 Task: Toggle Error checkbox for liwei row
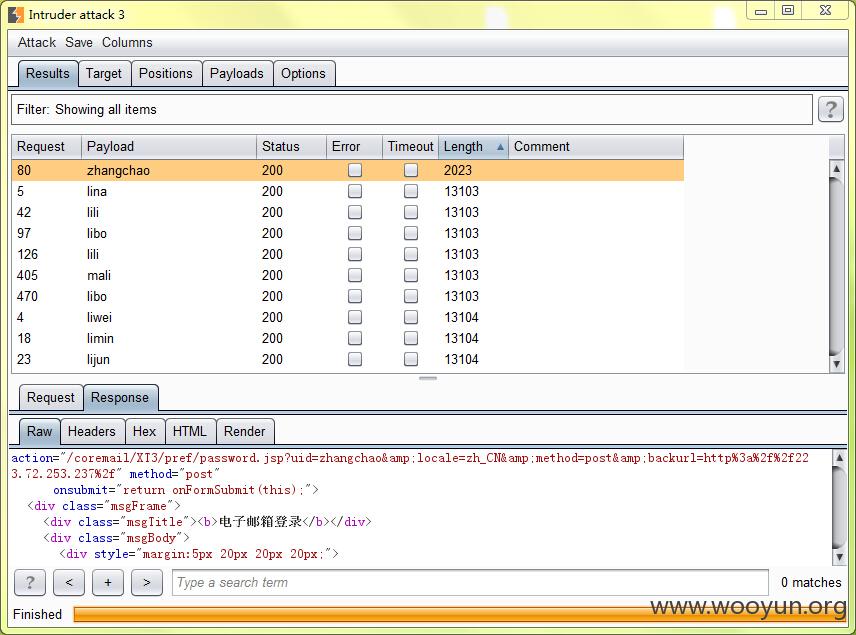click(x=355, y=317)
